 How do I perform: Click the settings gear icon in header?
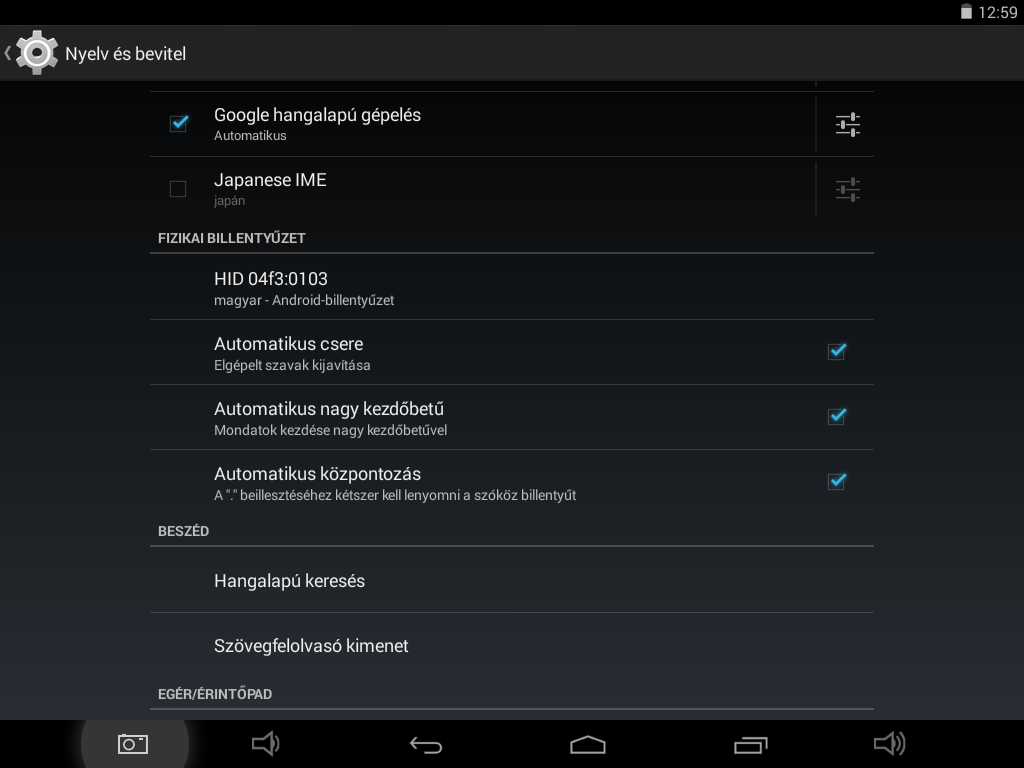coord(37,53)
